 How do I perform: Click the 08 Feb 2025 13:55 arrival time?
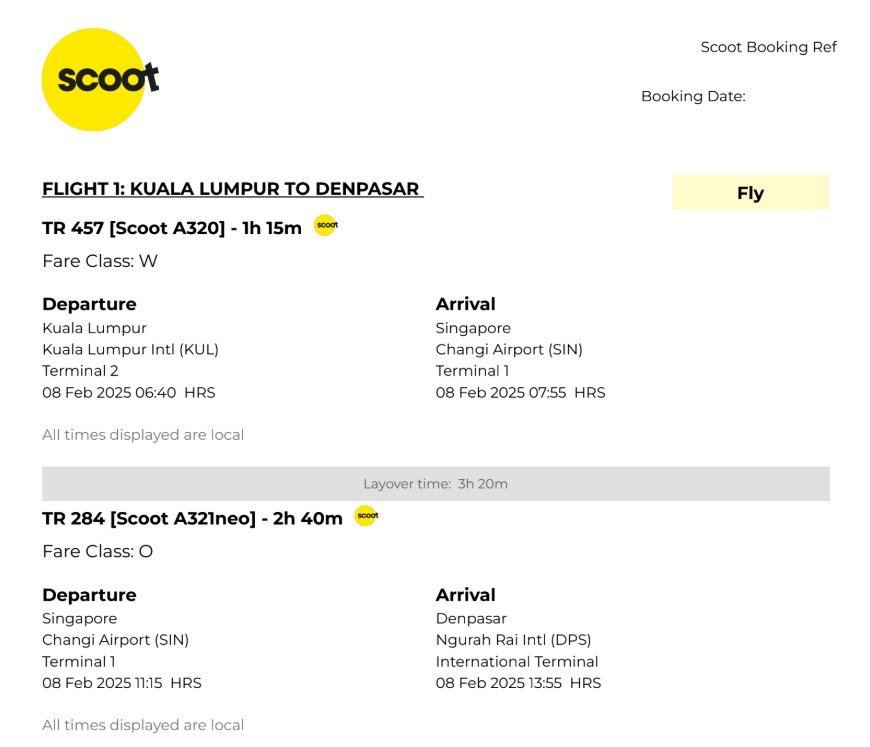(518, 684)
